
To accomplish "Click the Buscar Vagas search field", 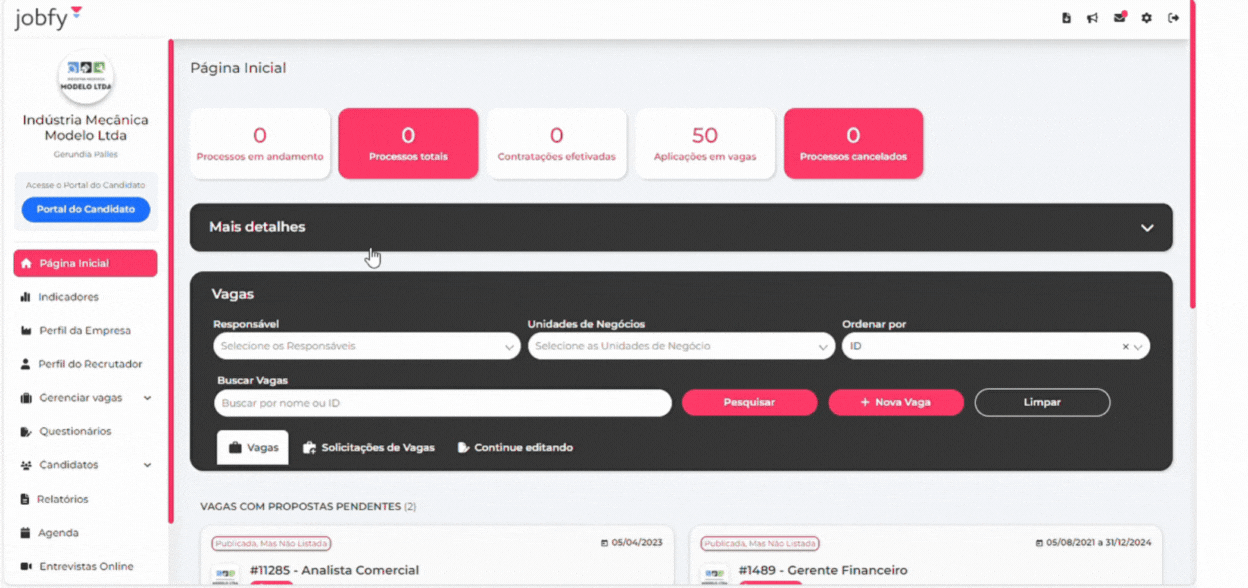I will click(442, 403).
